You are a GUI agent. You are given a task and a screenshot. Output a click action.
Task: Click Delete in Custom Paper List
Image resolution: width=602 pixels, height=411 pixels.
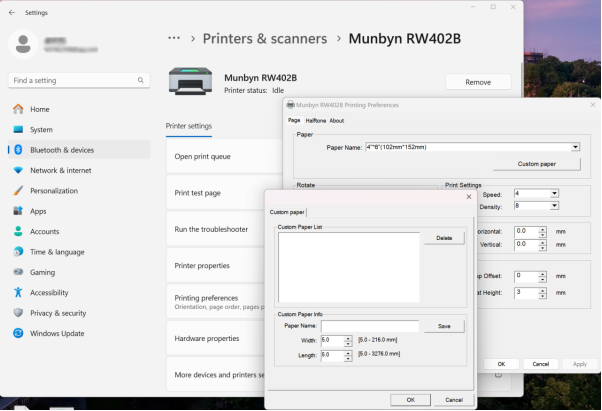pos(444,238)
